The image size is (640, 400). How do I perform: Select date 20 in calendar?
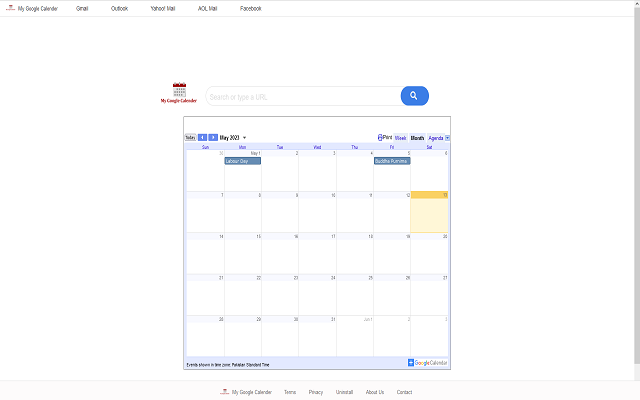[x=445, y=236]
